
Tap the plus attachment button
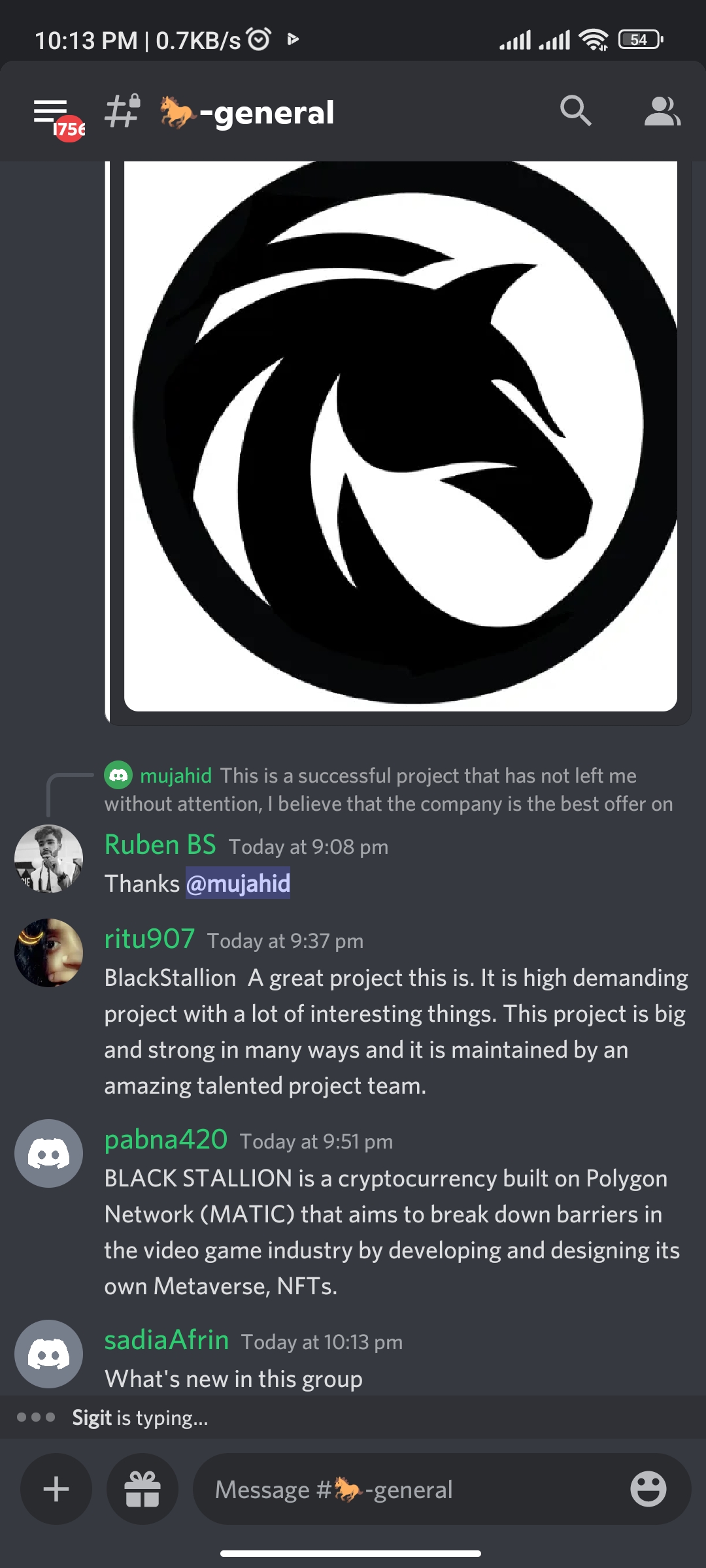[x=56, y=1489]
